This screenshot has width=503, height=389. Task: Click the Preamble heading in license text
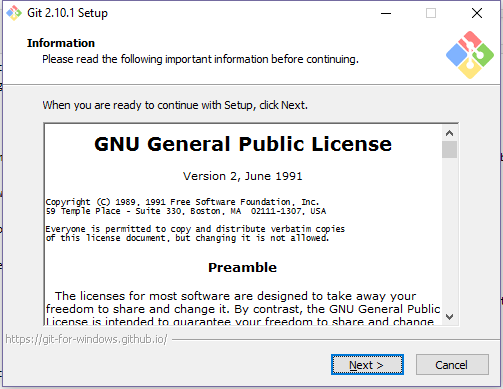(242, 267)
